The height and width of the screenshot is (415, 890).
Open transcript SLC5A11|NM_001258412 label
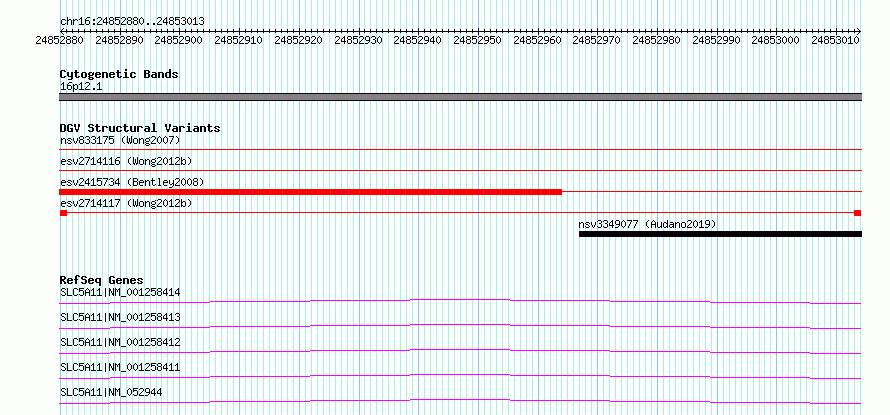click(x=120, y=342)
